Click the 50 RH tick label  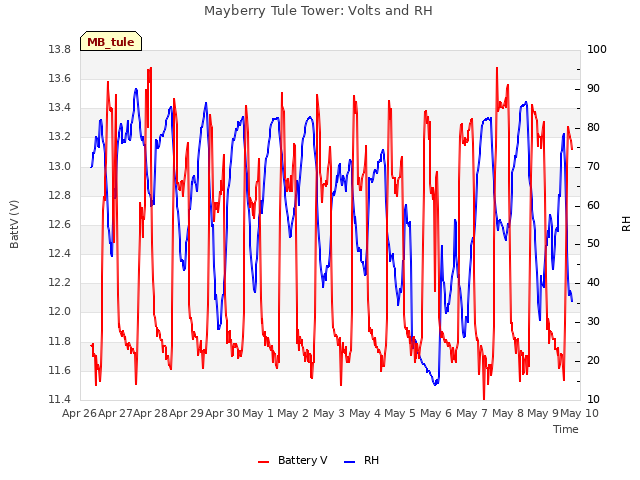pos(593,244)
